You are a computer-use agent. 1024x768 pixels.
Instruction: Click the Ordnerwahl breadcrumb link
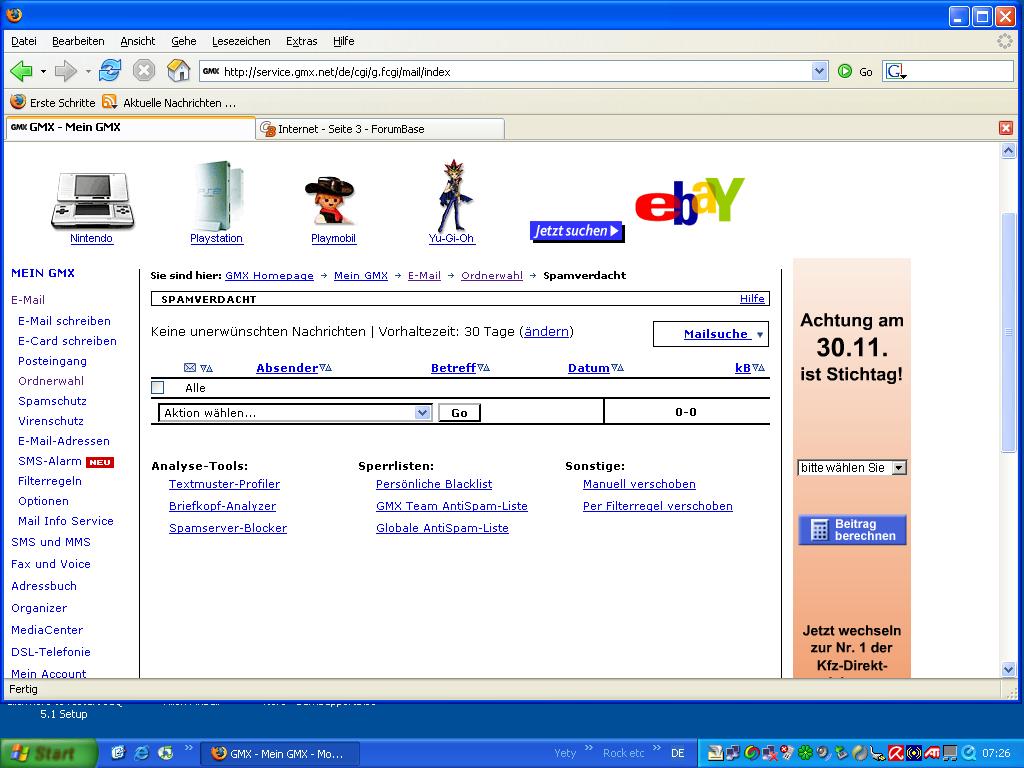(492, 276)
